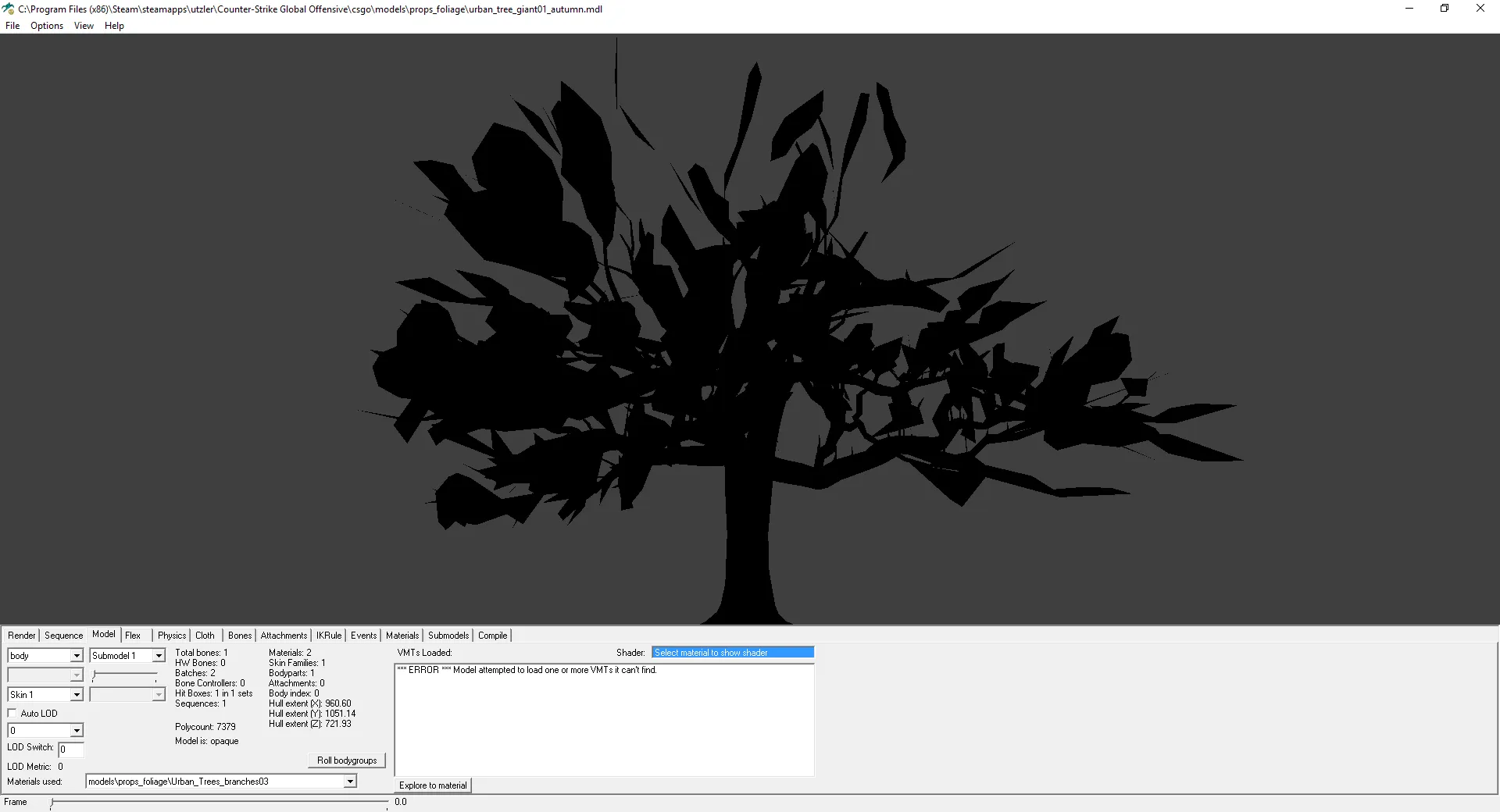Open the Sequence tab
This screenshot has width=1500, height=812.
[63, 636]
